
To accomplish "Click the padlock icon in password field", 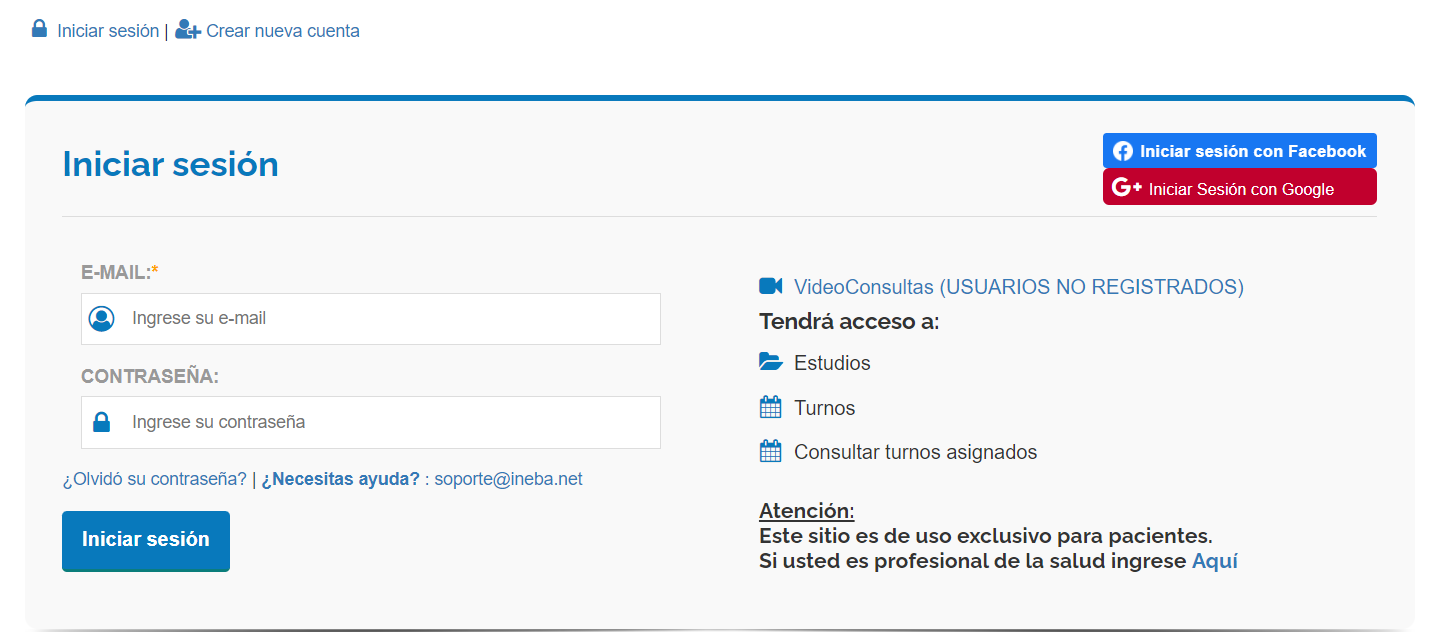I will [101, 422].
